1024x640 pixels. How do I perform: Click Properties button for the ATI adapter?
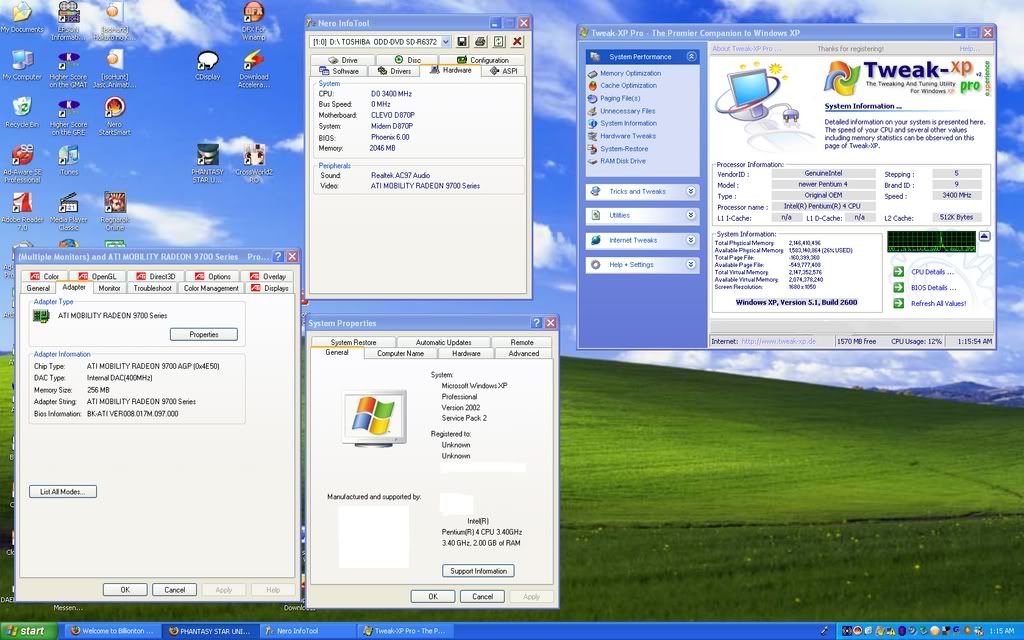pos(204,334)
